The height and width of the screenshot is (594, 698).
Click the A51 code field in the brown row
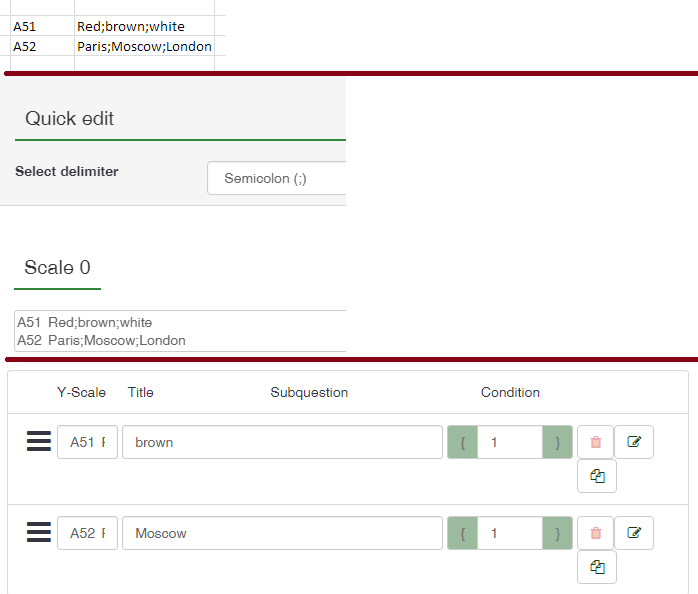coord(87,442)
